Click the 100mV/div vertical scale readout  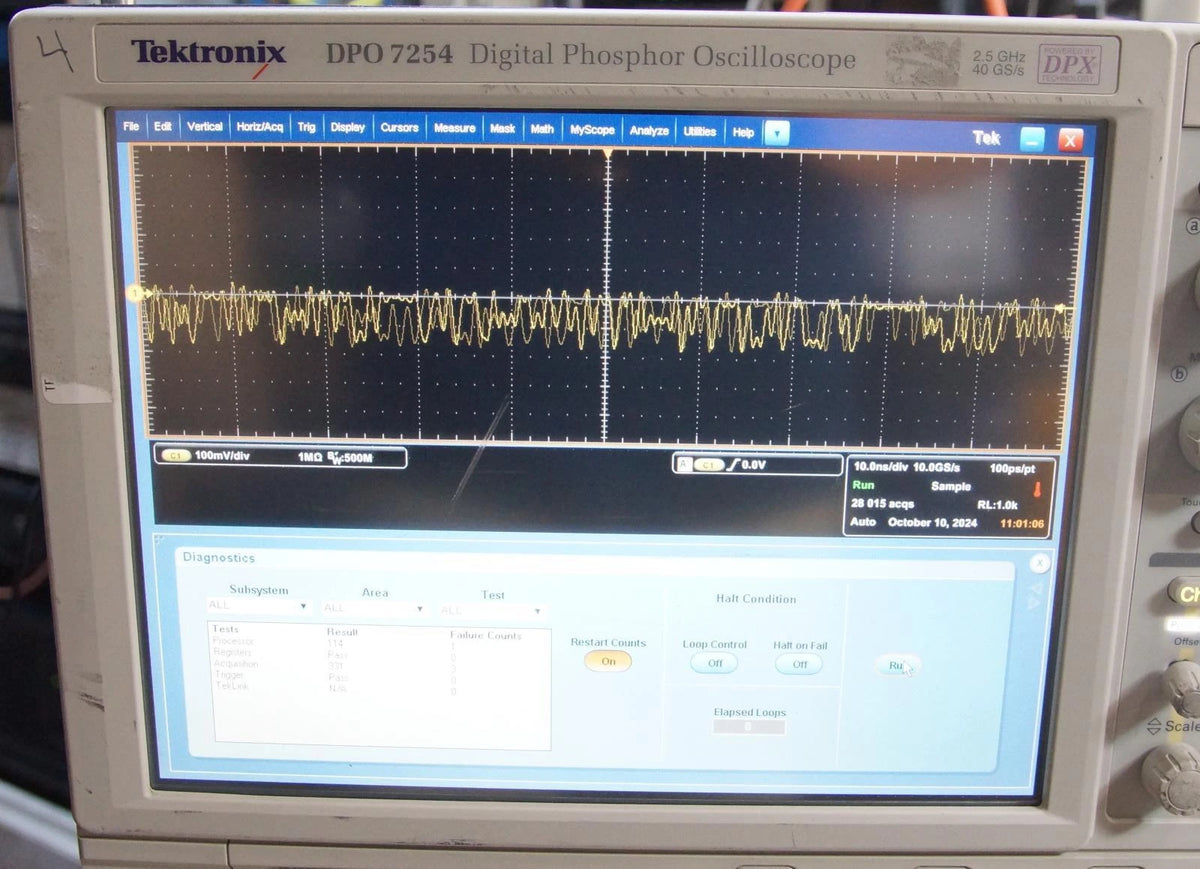222,456
